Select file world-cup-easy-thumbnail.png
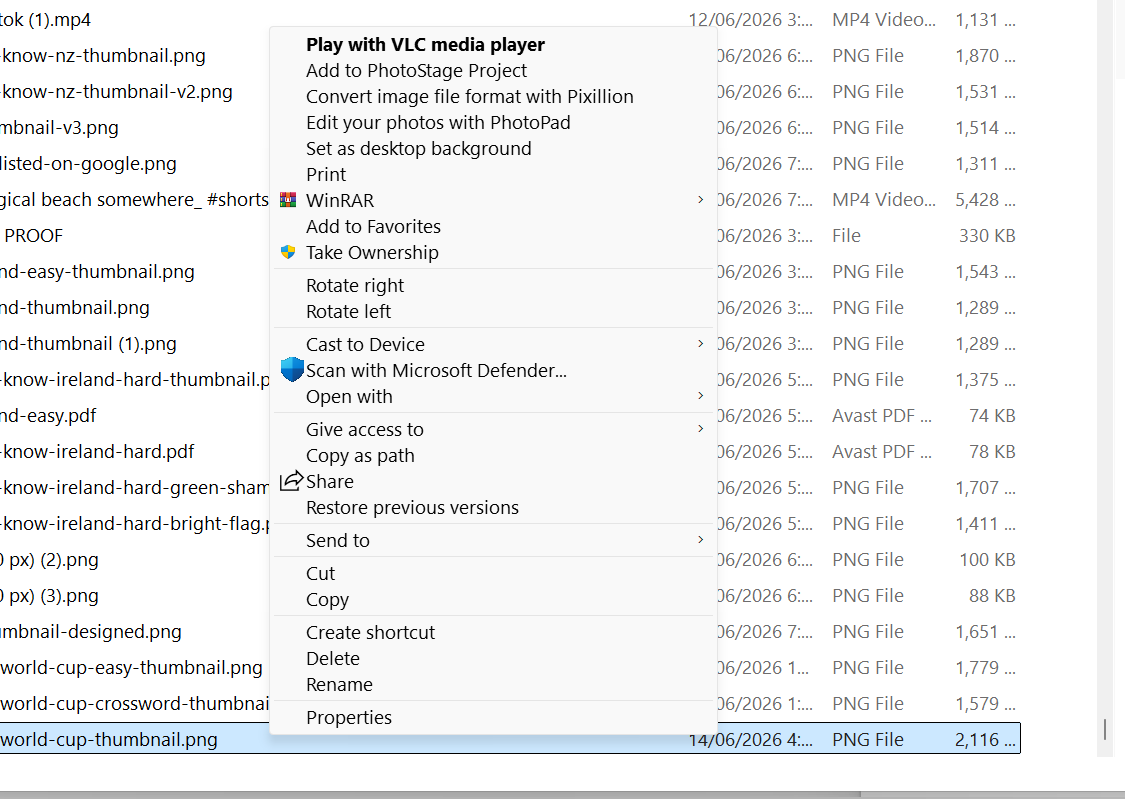Image resolution: width=1125 pixels, height=799 pixels. (131, 668)
